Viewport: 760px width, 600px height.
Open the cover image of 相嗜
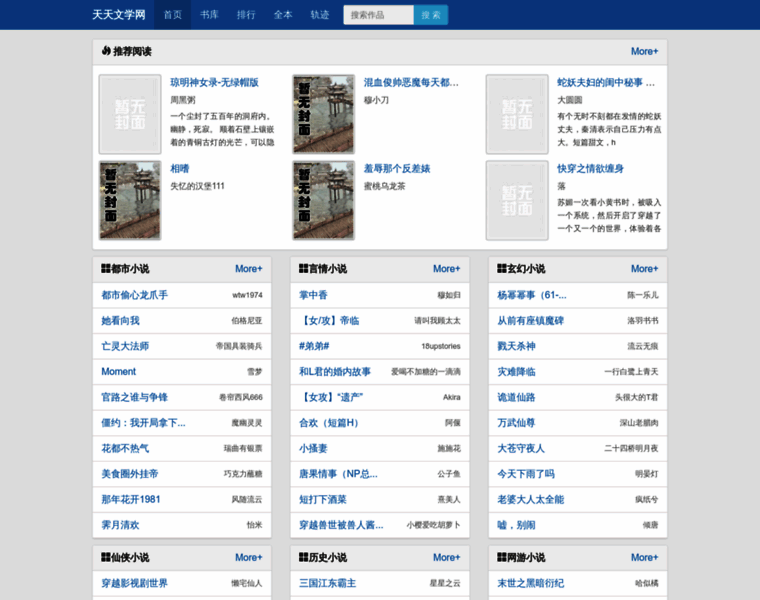pyautogui.click(x=130, y=200)
